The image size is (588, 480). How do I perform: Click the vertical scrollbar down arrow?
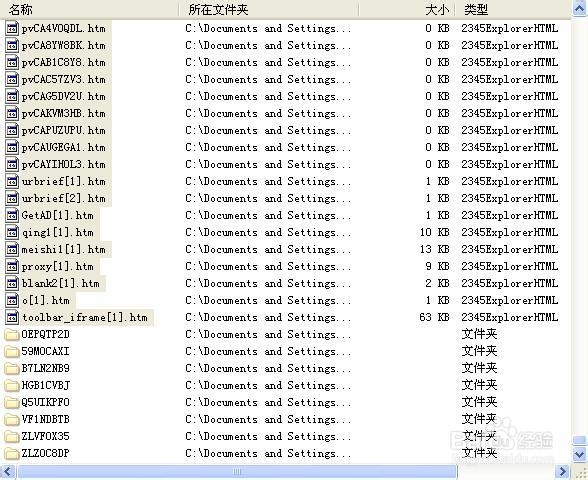[x=580, y=454]
